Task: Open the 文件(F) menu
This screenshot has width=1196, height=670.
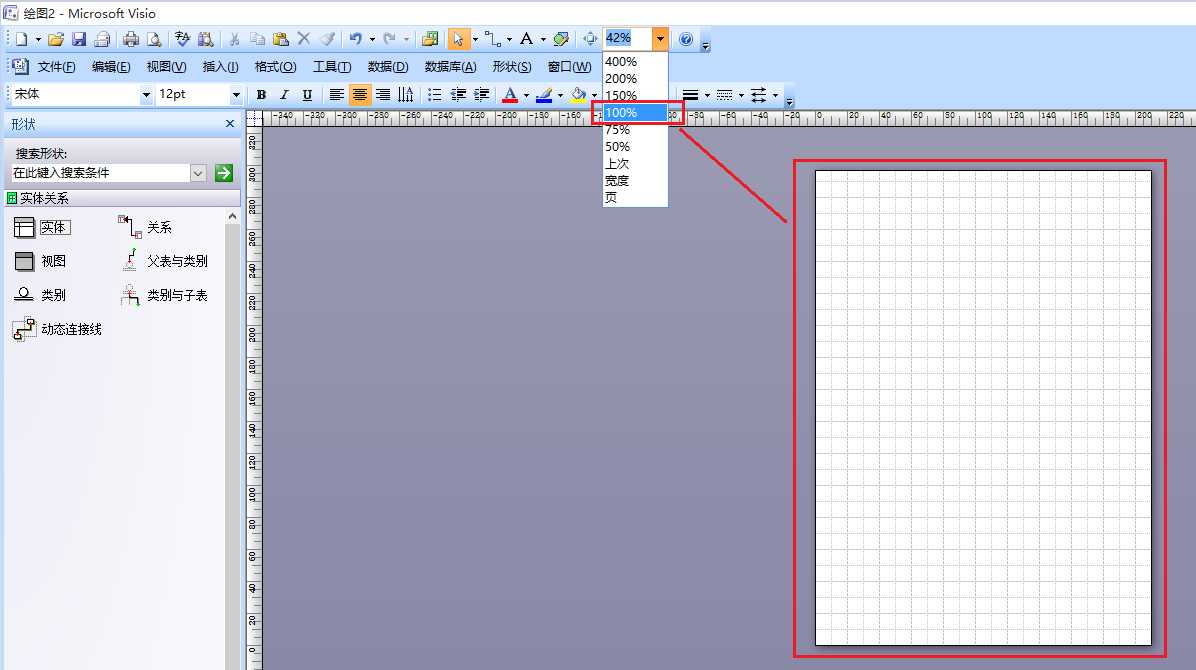Action: click(56, 66)
